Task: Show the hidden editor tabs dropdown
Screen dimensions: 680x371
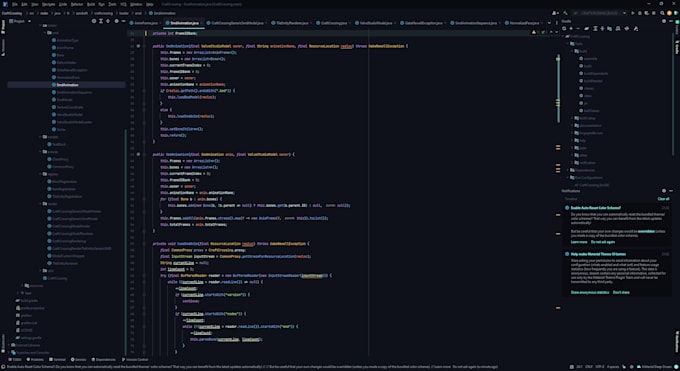Action: [549, 23]
